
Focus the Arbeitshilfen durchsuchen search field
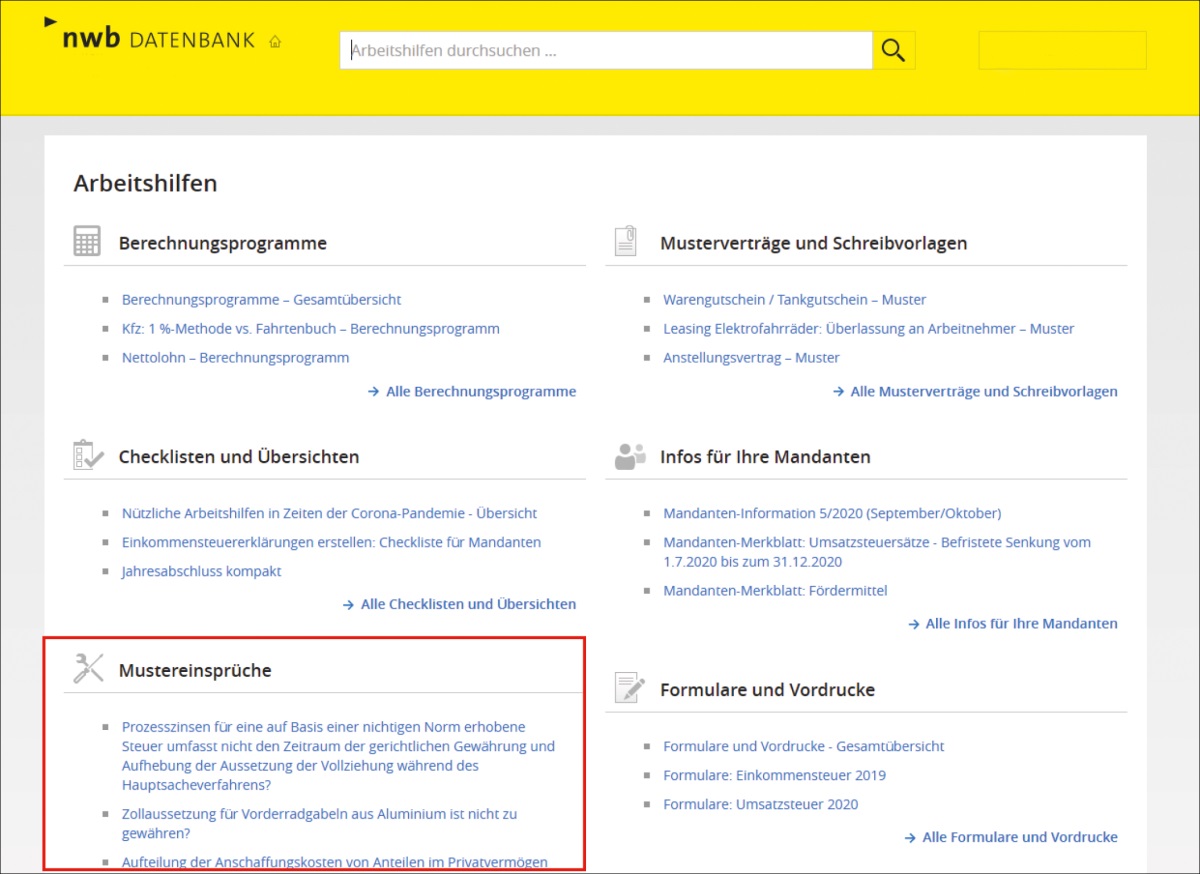pyautogui.click(x=606, y=50)
